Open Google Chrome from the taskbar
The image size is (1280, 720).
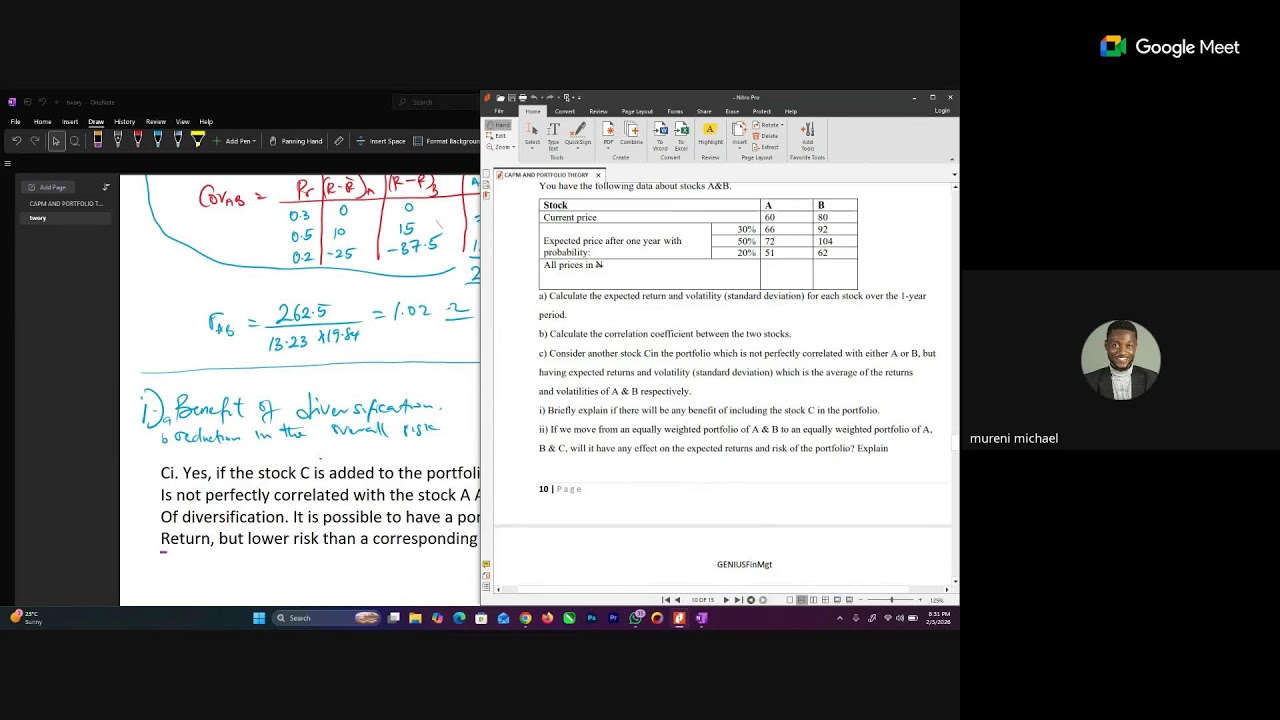click(525, 618)
